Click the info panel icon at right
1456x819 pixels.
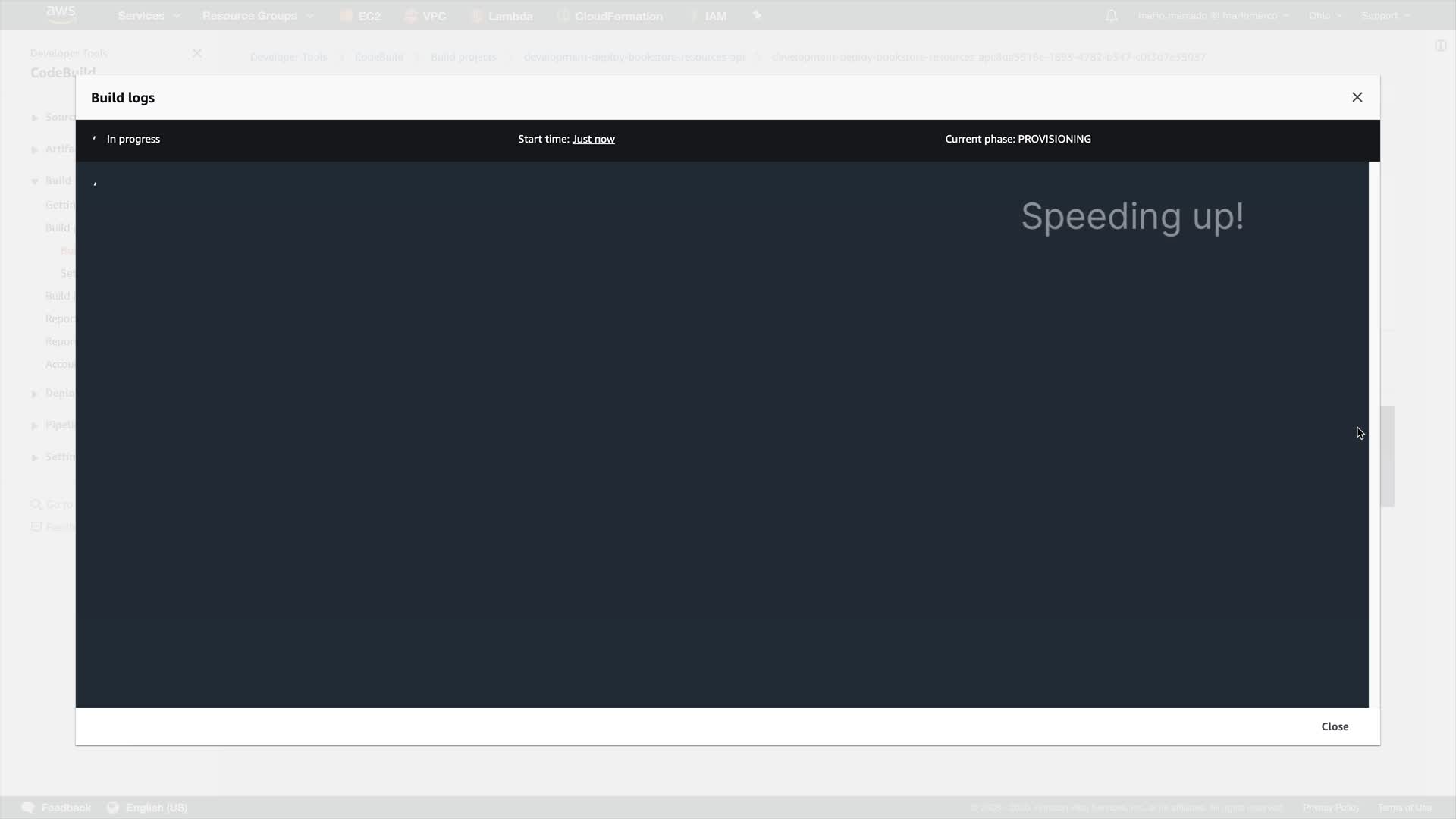pyautogui.click(x=1440, y=45)
